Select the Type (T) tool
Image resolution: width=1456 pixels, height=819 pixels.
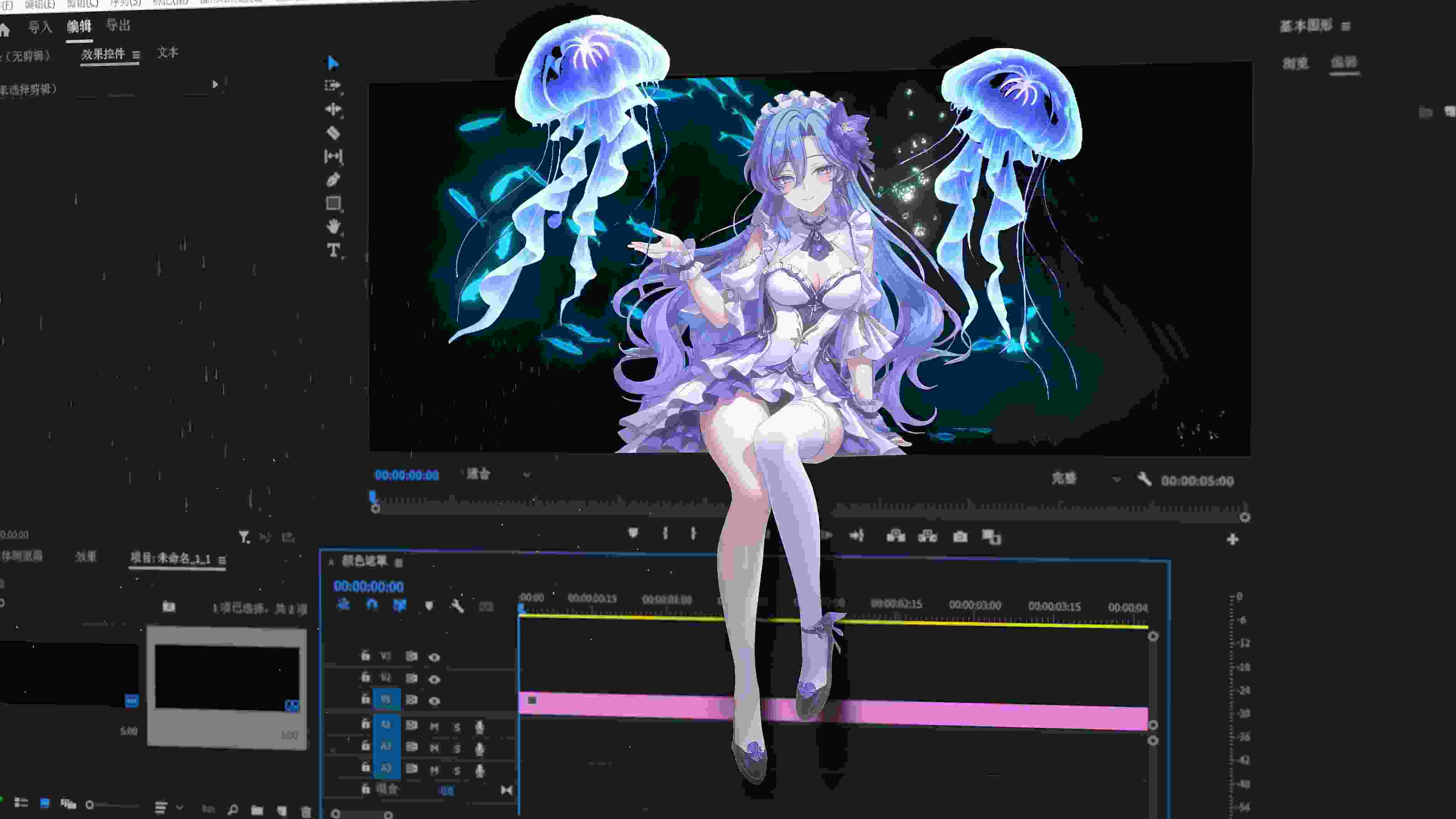tap(333, 250)
